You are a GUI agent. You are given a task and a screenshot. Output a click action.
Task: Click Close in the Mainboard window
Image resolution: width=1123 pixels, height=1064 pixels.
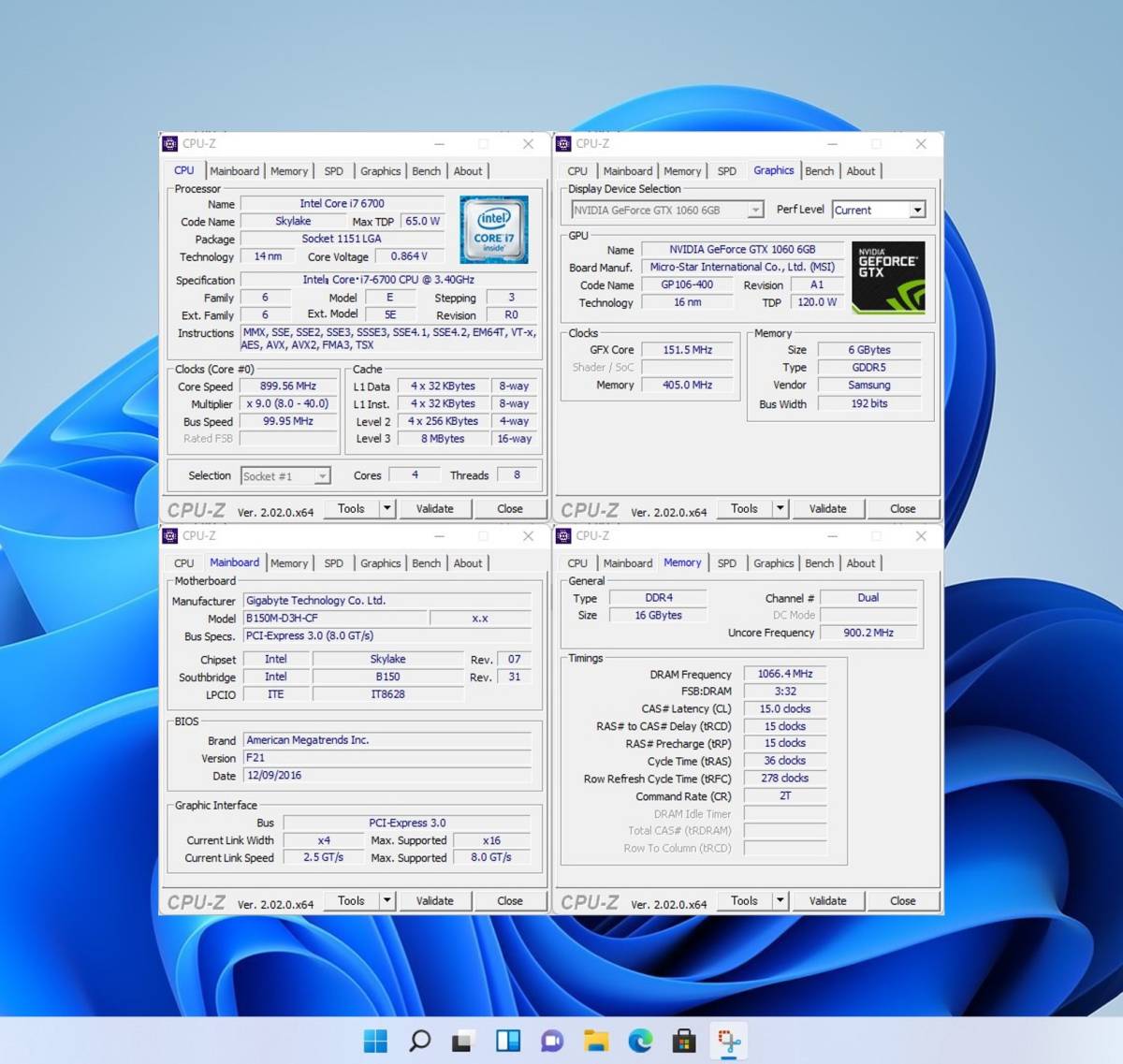[x=510, y=900]
